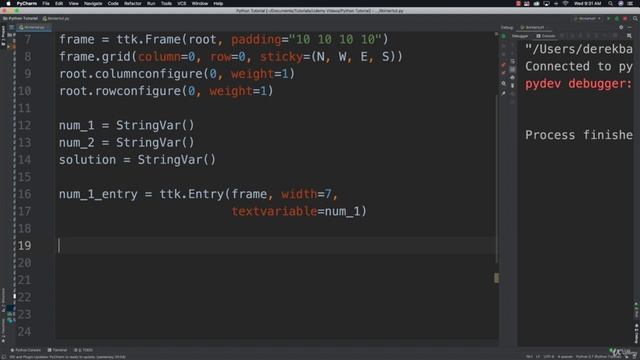The width and height of the screenshot is (640, 360).
Task: Open the Run menu
Action: click(x=151, y=3)
